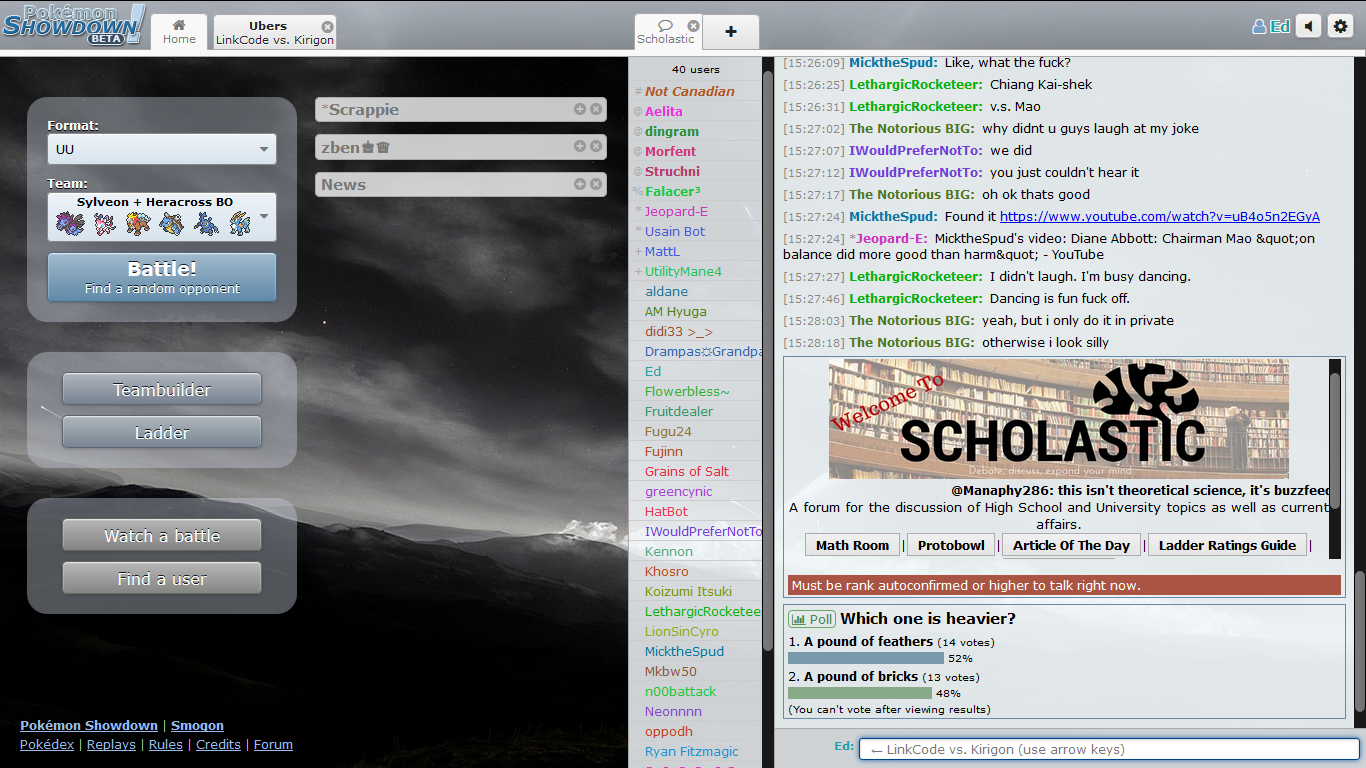Open the Replays footer link
1366x768 pixels.
point(111,744)
